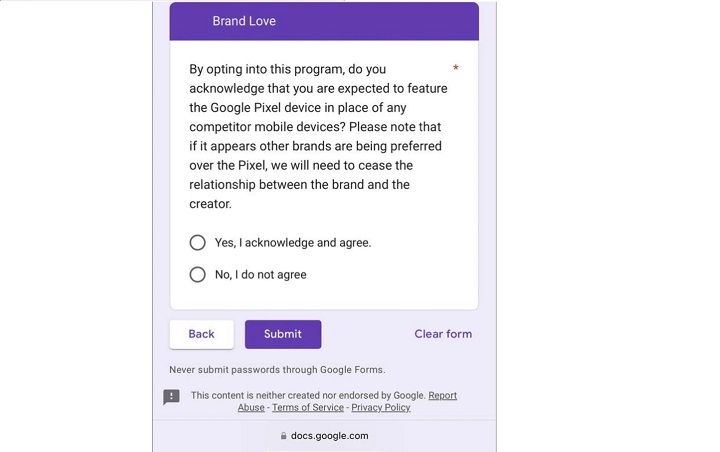Click the red required asterisk
Image resolution: width=720 pixels, height=452 pixels.
456,69
